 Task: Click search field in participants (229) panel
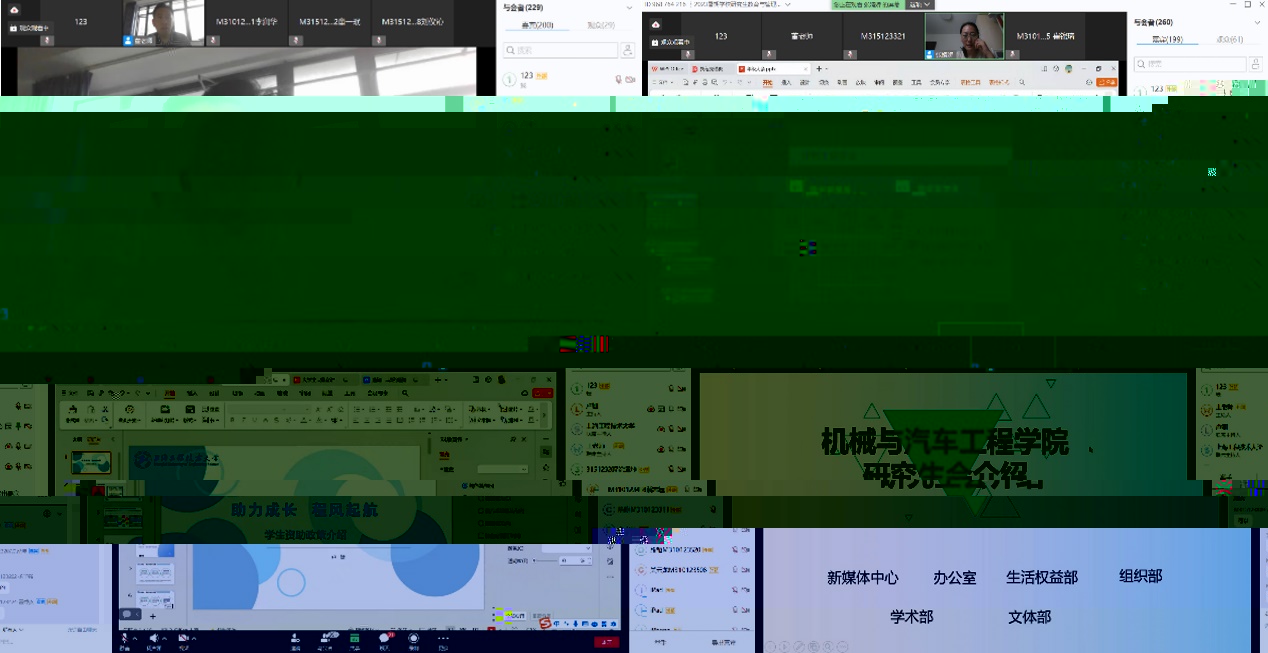[560, 50]
